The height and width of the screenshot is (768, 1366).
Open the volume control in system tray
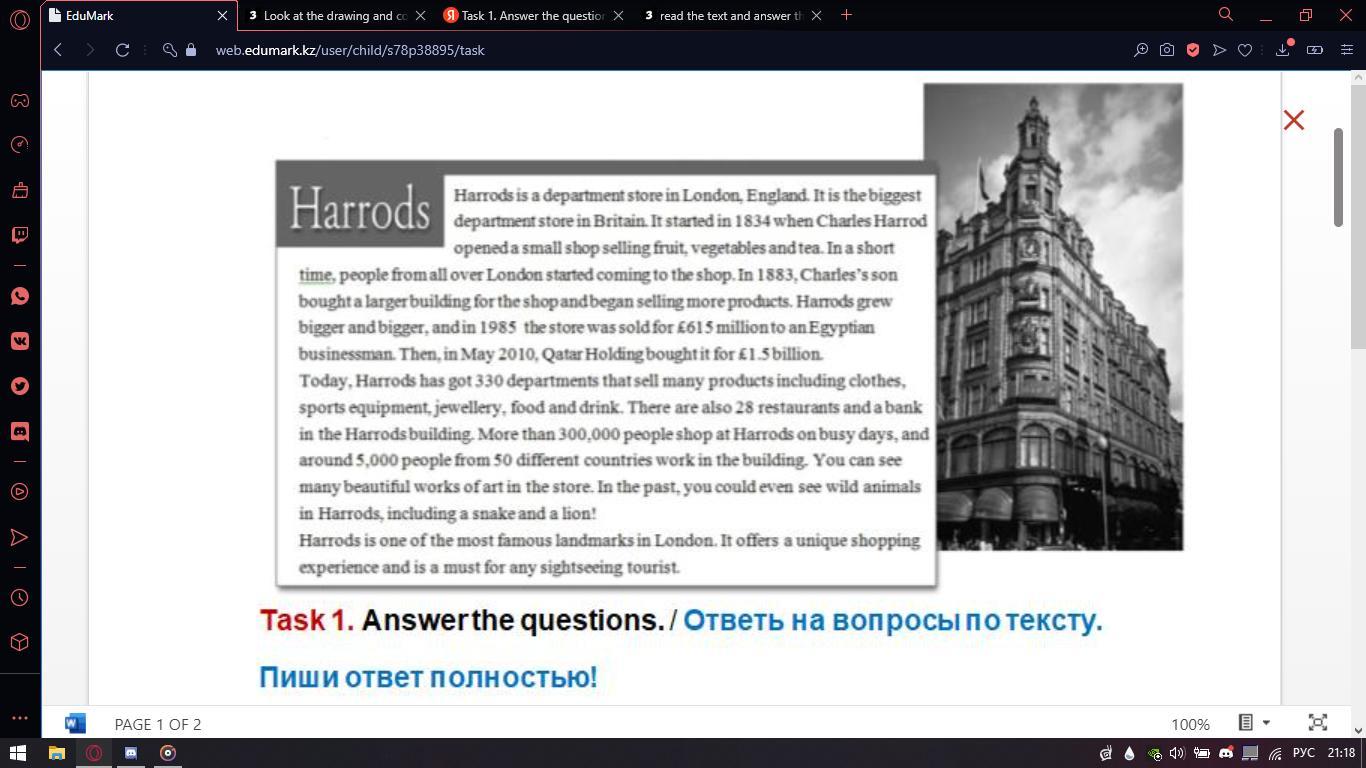click(1177, 753)
